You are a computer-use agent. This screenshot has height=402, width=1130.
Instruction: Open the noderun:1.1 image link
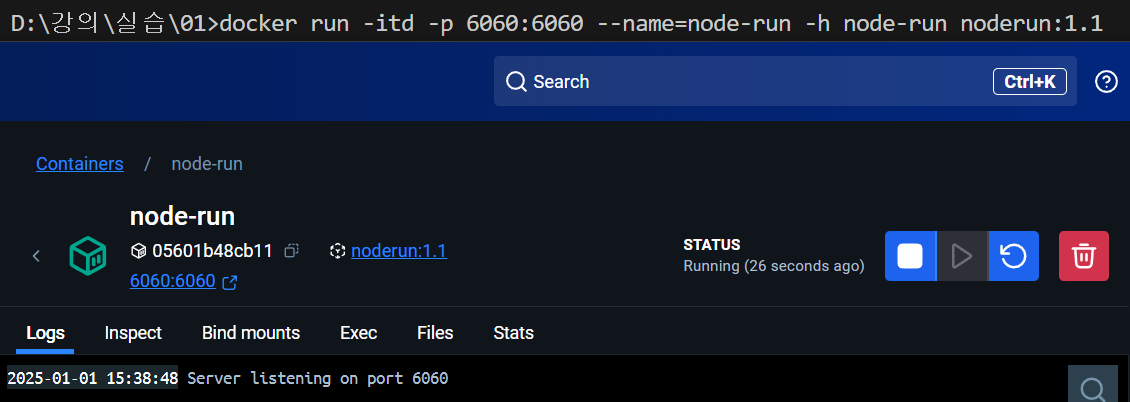pos(399,251)
